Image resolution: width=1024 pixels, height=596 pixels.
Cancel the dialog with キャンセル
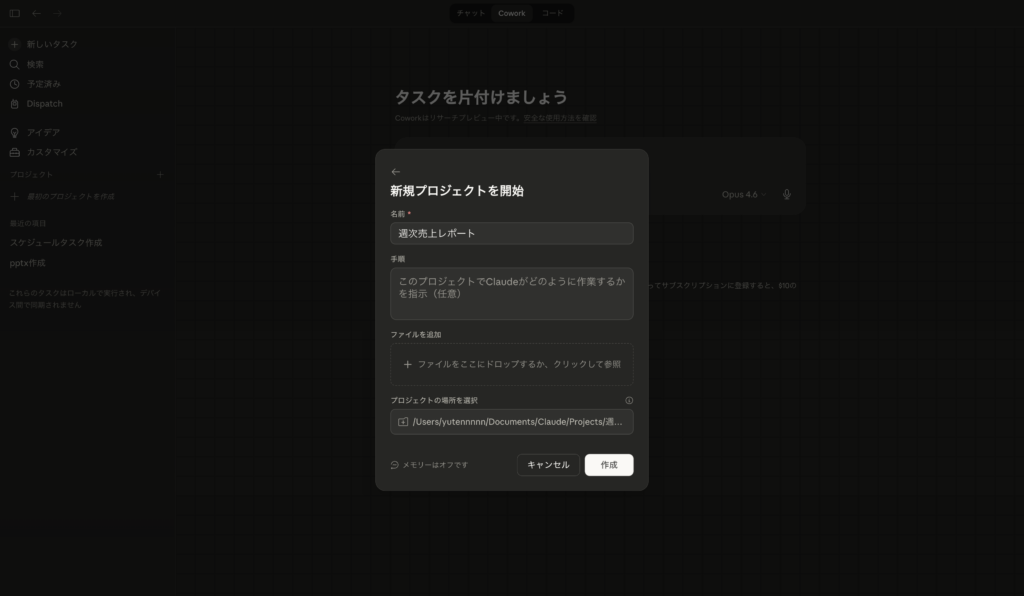547,464
